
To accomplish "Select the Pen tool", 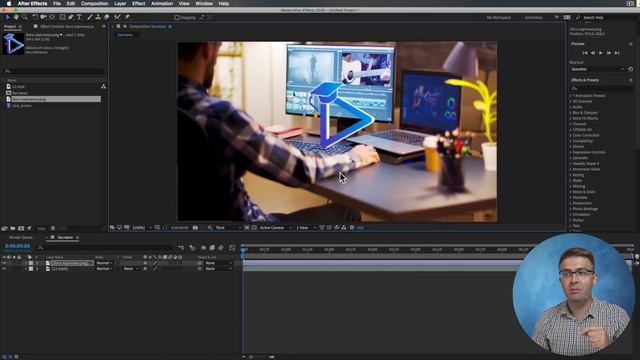I will point(71,17).
